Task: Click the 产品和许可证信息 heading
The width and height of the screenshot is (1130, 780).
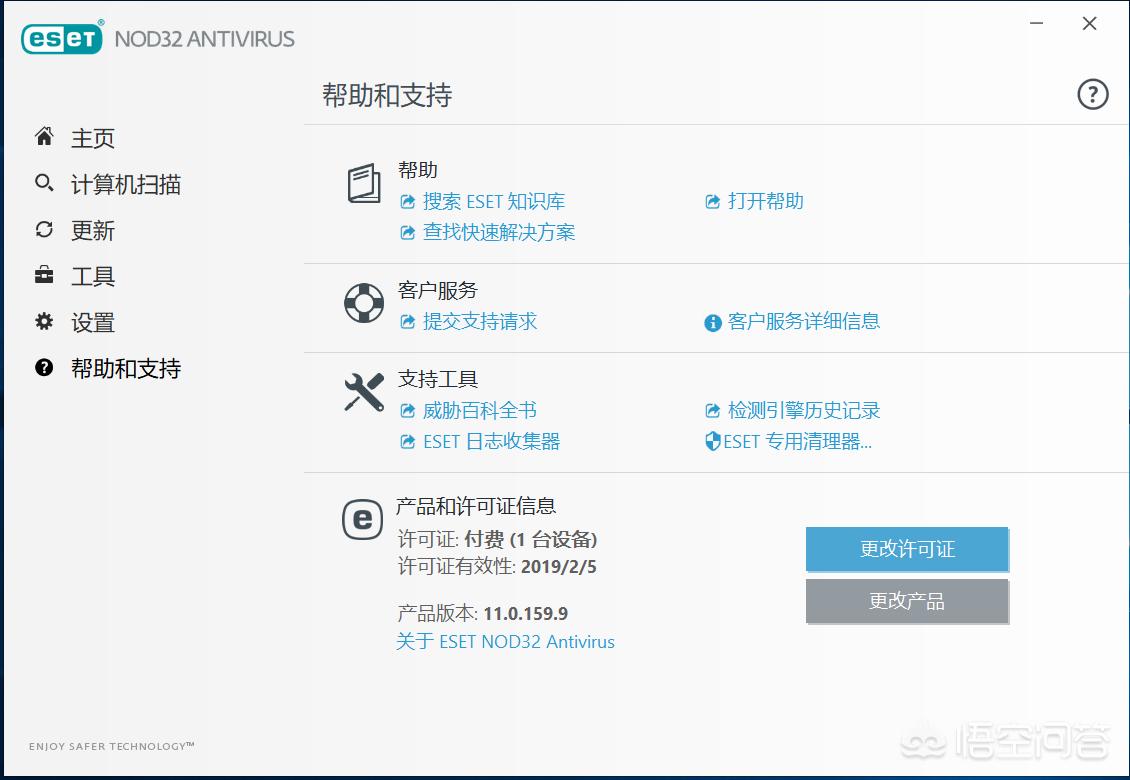Action: [x=476, y=506]
